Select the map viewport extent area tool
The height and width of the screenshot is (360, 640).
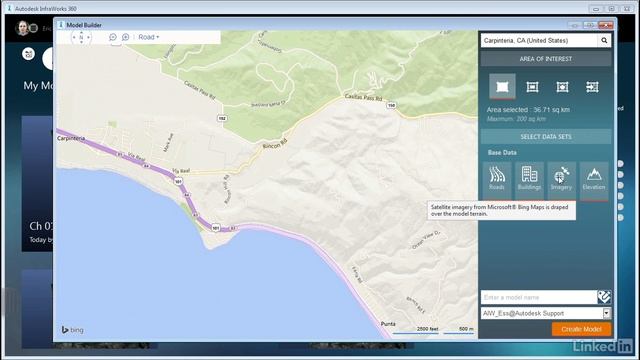tap(502, 87)
